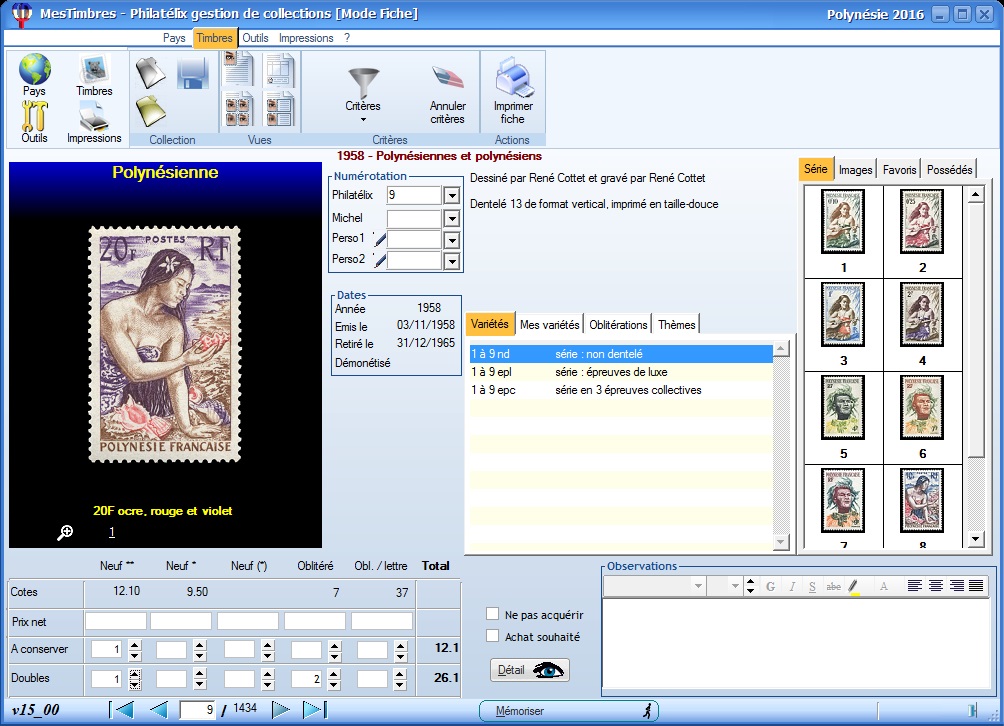Justify observations text
This screenshot has width=1004, height=726.
coord(976,586)
